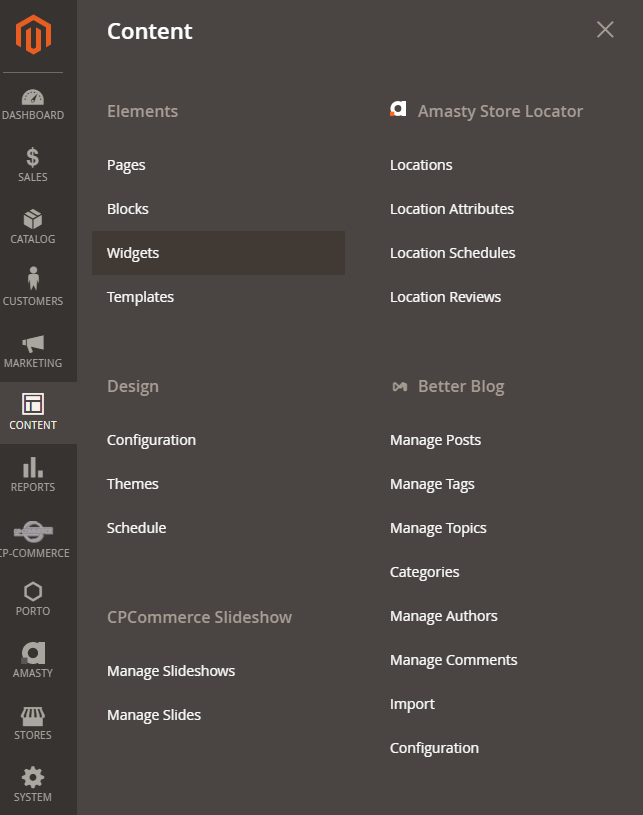
Task: Open Location Reviews
Action: click(445, 297)
